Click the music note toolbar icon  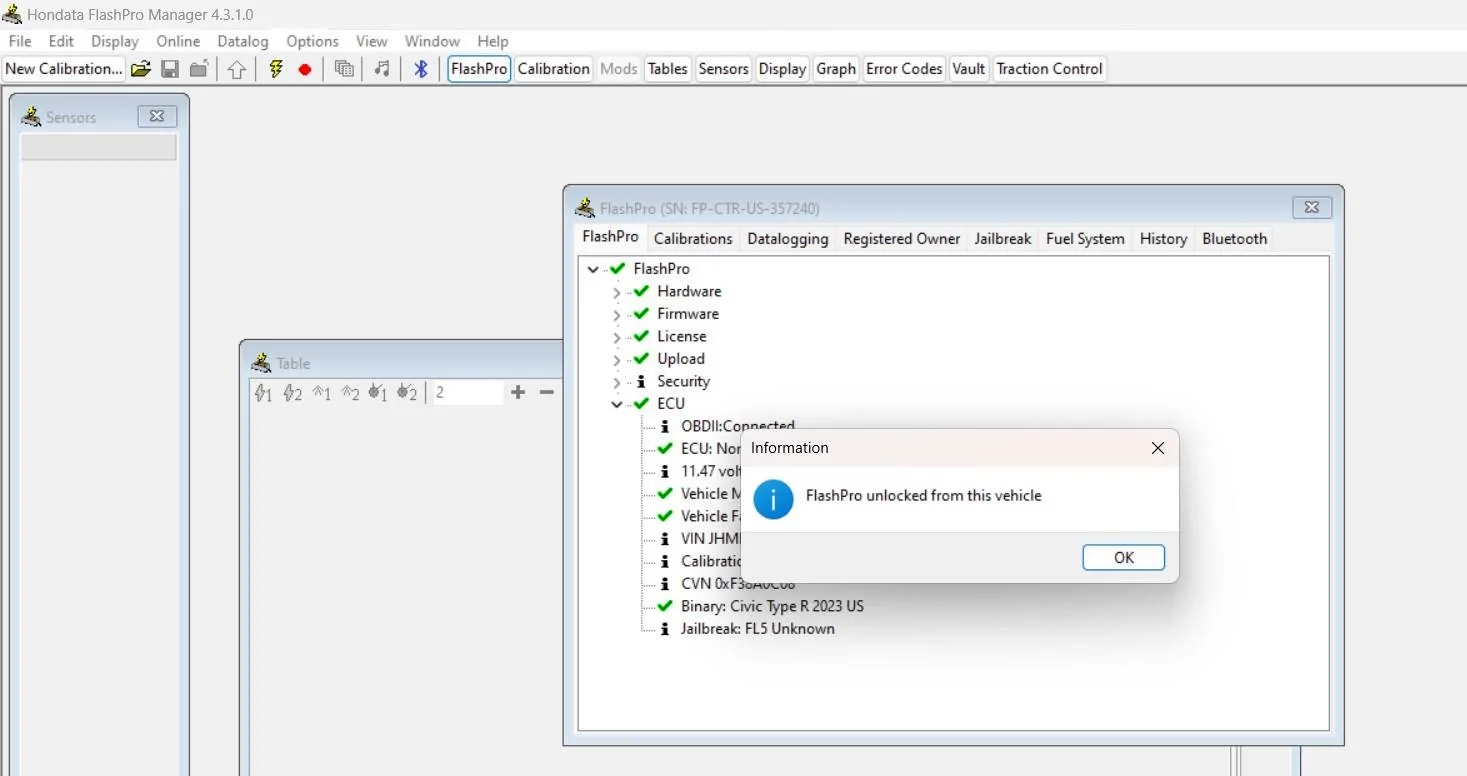[x=382, y=69]
